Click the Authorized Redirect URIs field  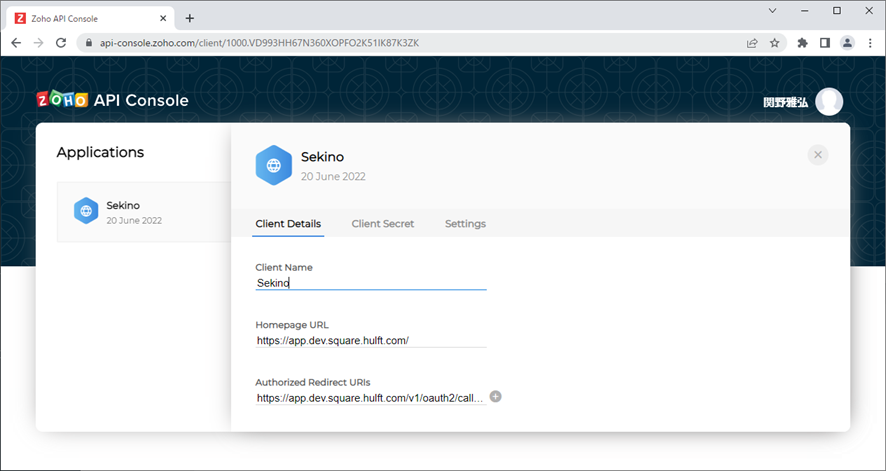coord(370,397)
